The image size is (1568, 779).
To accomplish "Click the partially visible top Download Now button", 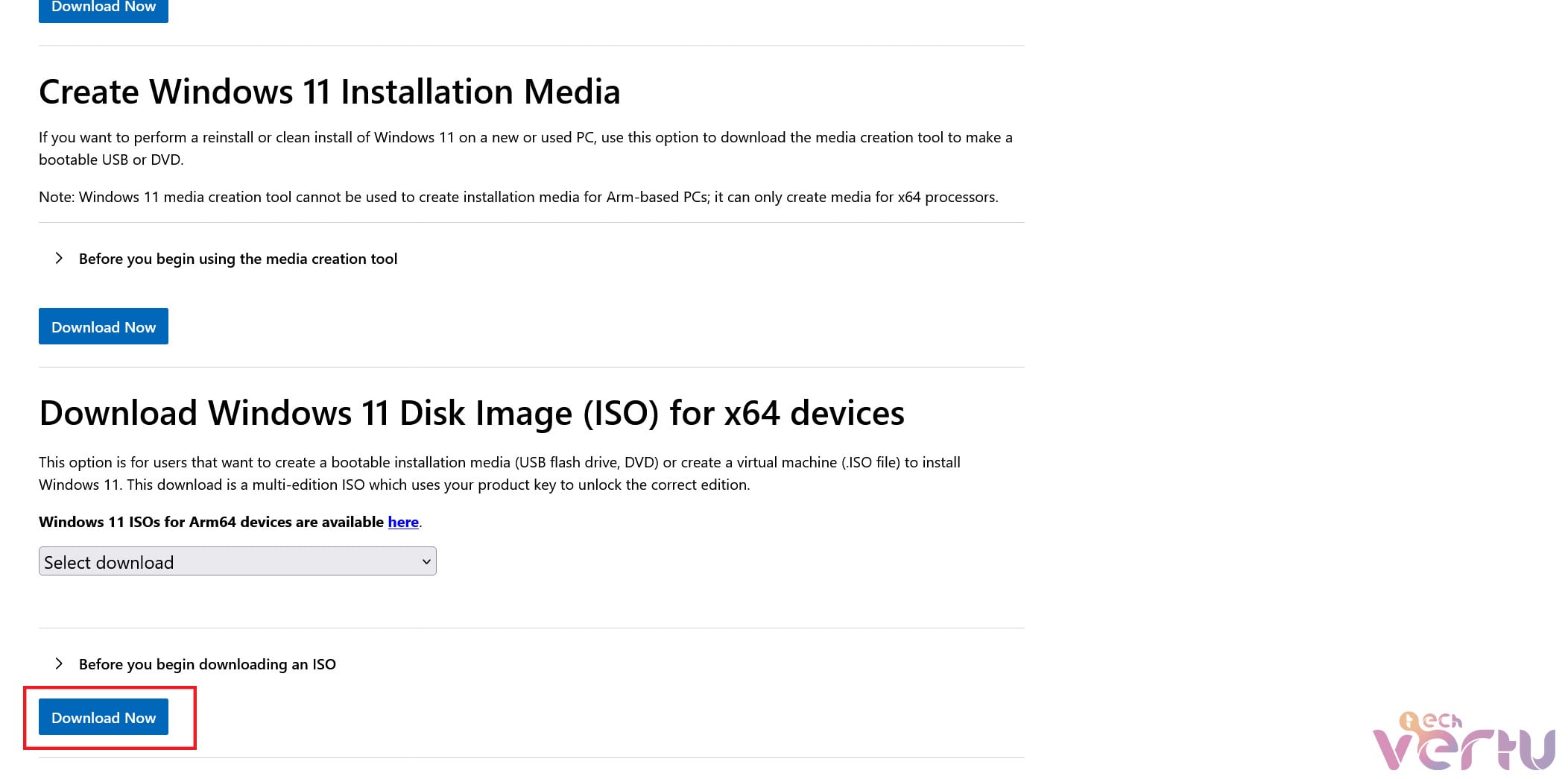I will tap(104, 9).
